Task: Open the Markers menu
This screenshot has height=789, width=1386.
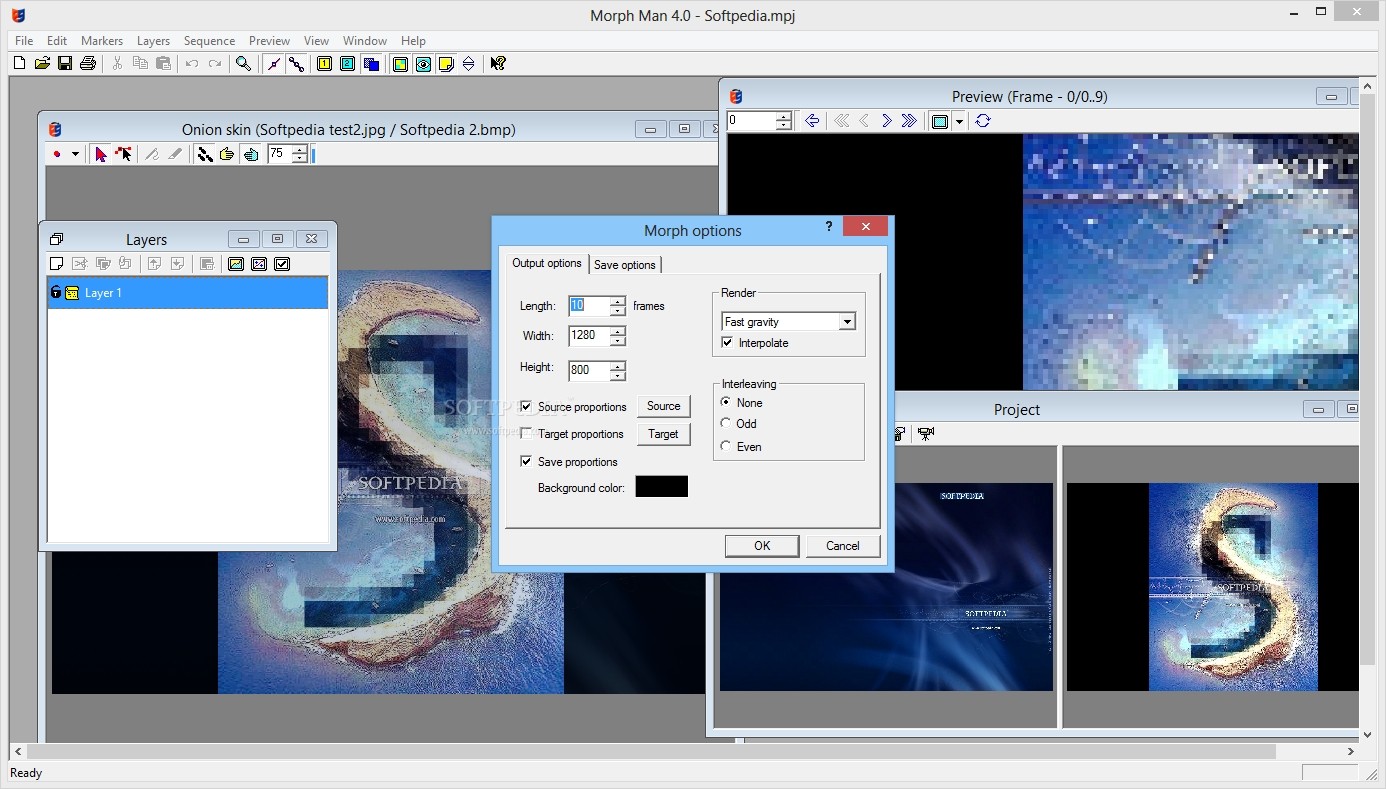Action: (x=102, y=41)
